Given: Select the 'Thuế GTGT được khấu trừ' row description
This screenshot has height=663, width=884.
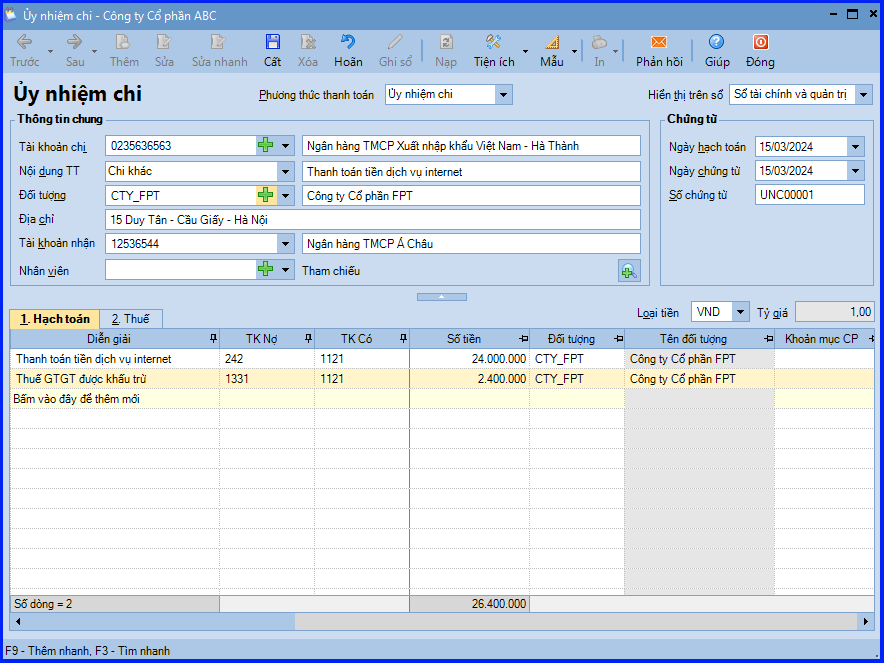Looking at the screenshot, I should (115, 379).
